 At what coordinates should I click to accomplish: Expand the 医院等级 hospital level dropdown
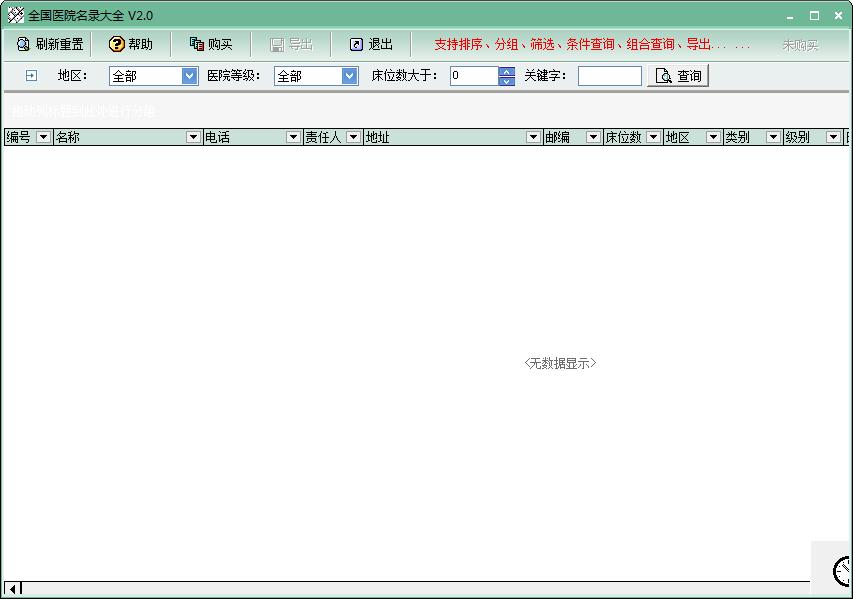349,76
